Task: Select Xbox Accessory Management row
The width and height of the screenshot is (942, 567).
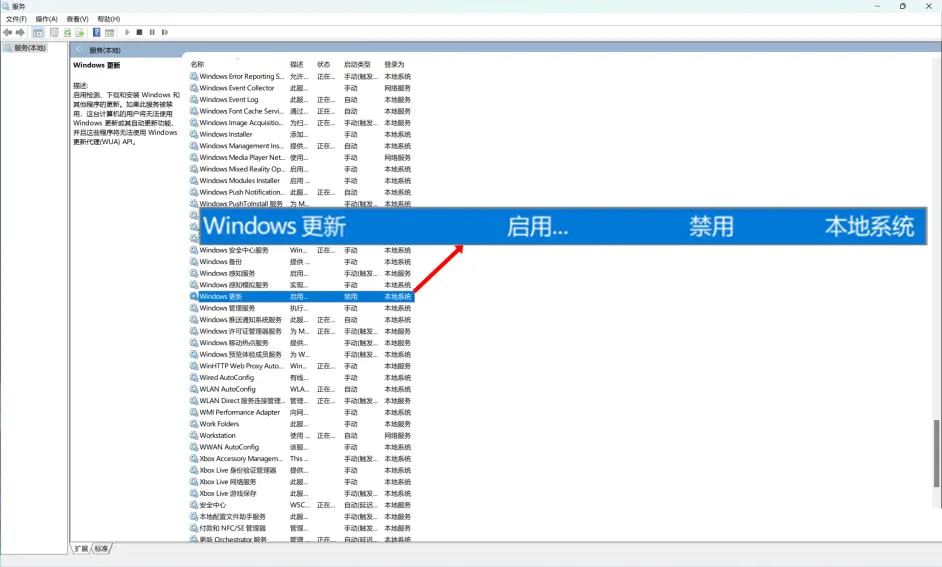Action: [301, 459]
